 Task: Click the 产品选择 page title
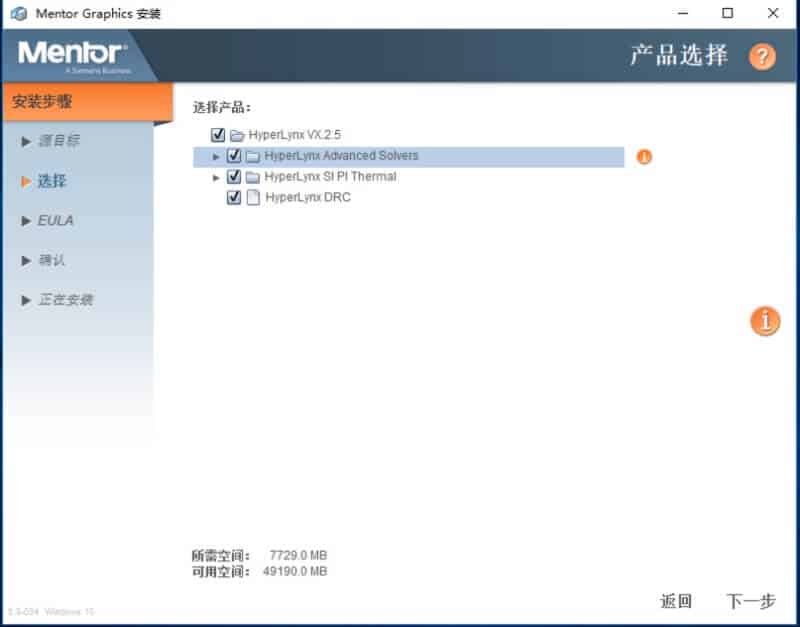pyautogui.click(x=679, y=55)
